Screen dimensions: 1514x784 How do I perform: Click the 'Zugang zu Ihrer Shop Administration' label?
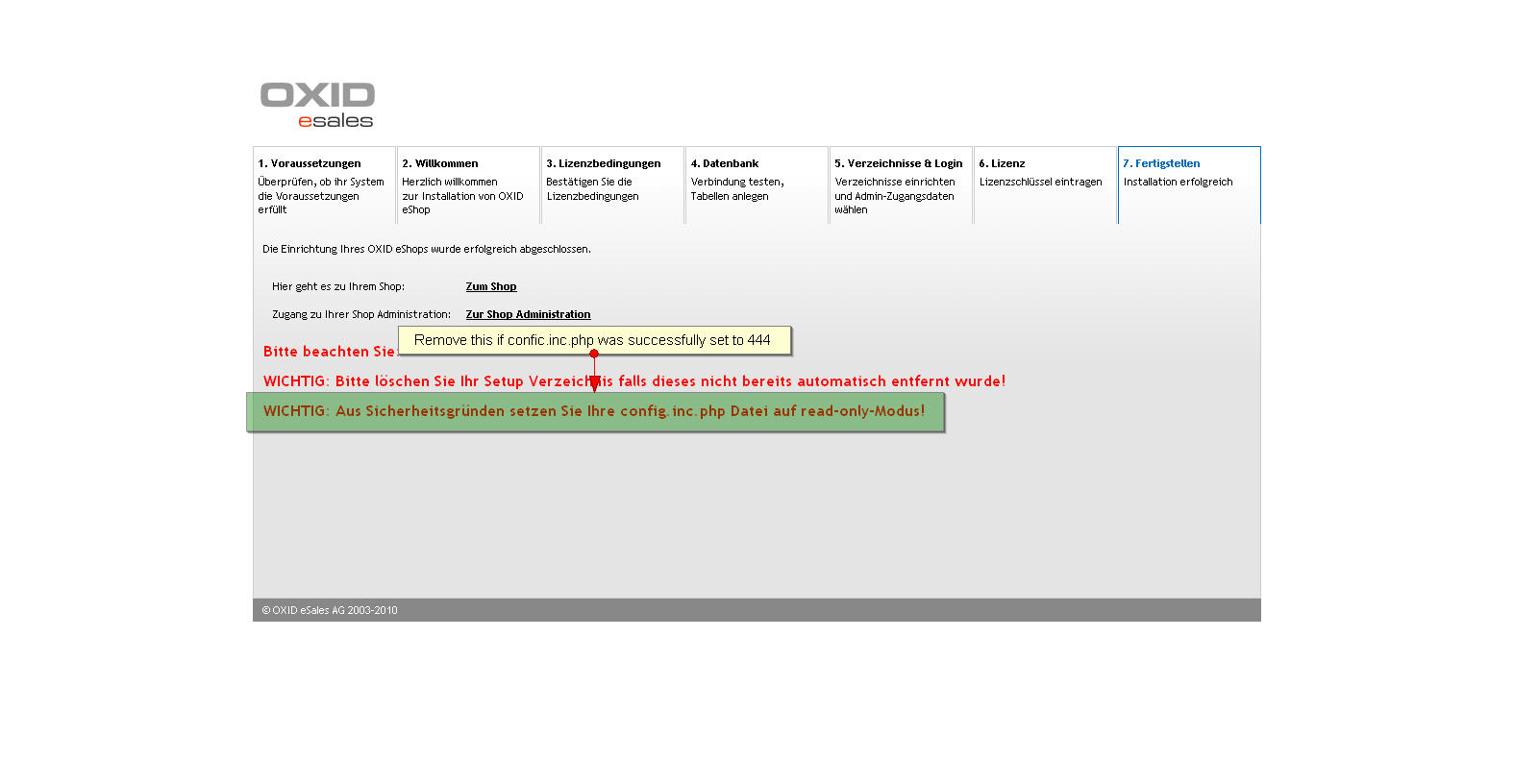point(360,314)
